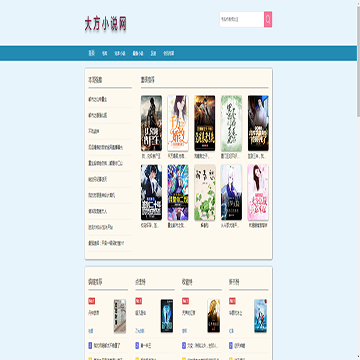Open the soldier-and-zombie book cover thumbnail
360x360 pixels.
[151, 123]
